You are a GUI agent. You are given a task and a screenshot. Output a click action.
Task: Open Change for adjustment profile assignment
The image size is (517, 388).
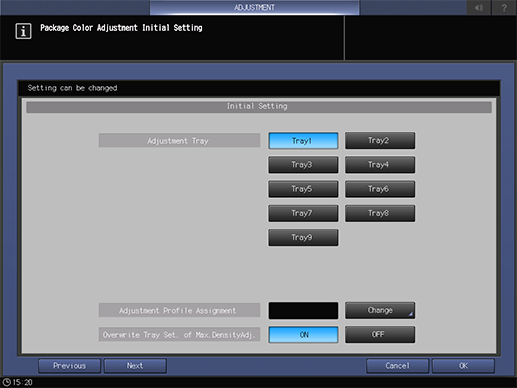pyautogui.click(x=380, y=310)
